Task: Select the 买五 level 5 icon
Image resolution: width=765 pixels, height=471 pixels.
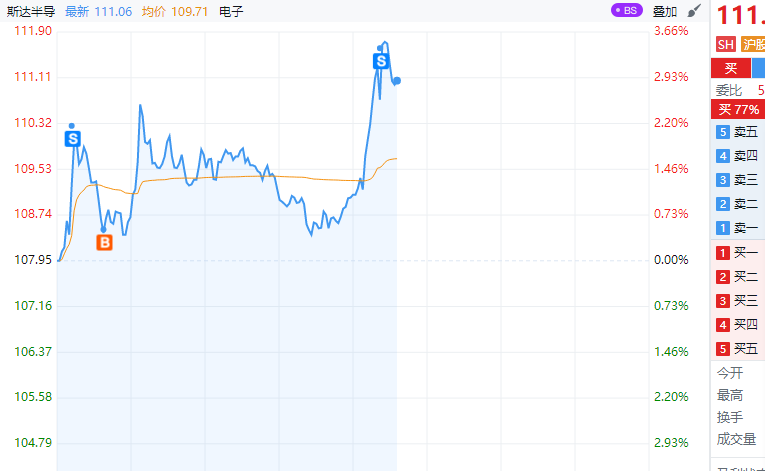Action: pyautogui.click(x=722, y=349)
